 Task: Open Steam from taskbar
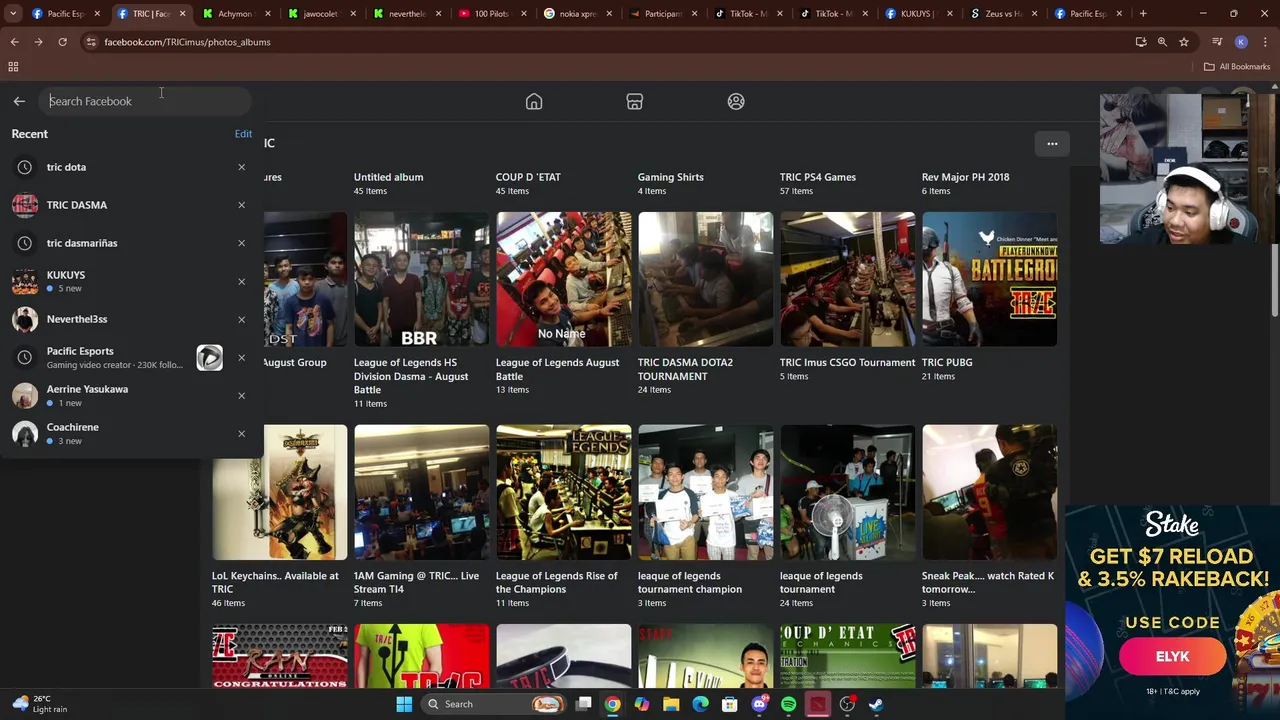click(x=876, y=704)
